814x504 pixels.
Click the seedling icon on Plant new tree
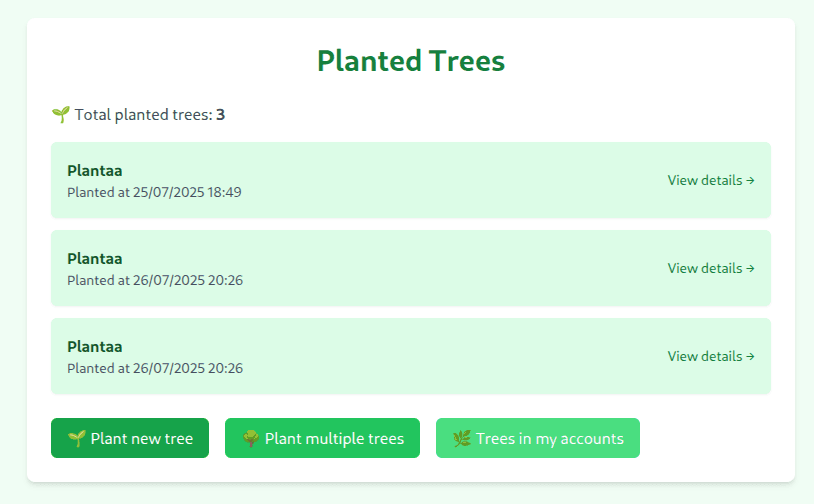pyautogui.click(x=76, y=439)
